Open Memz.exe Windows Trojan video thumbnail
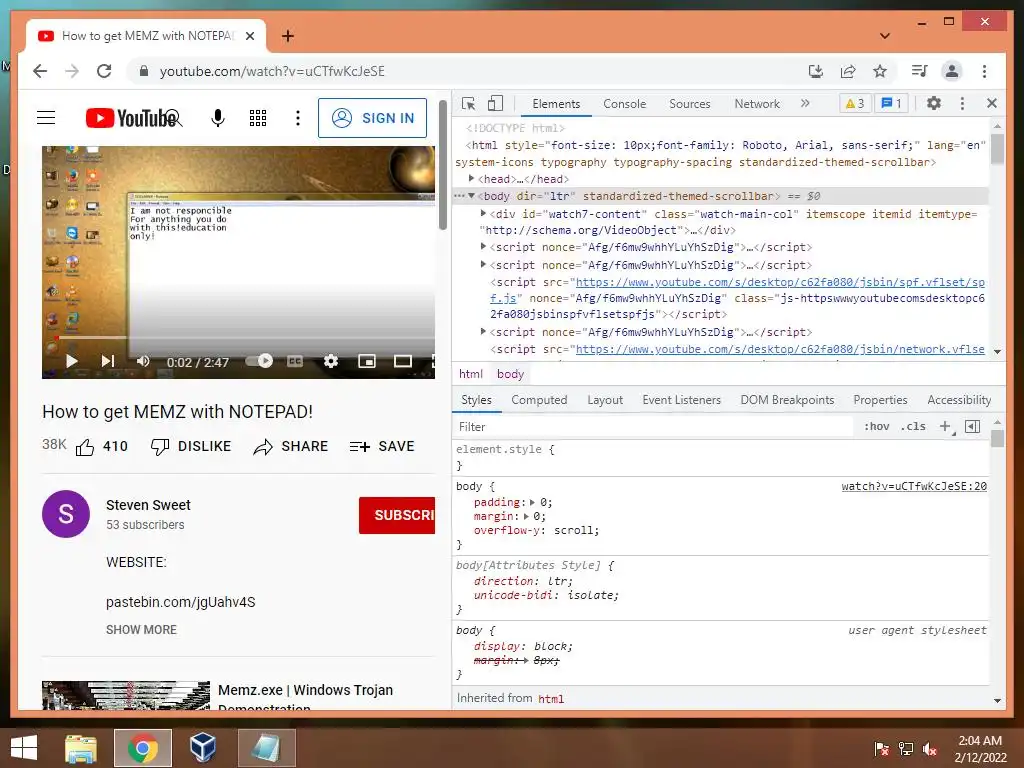The width and height of the screenshot is (1024, 768). tap(126, 696)
